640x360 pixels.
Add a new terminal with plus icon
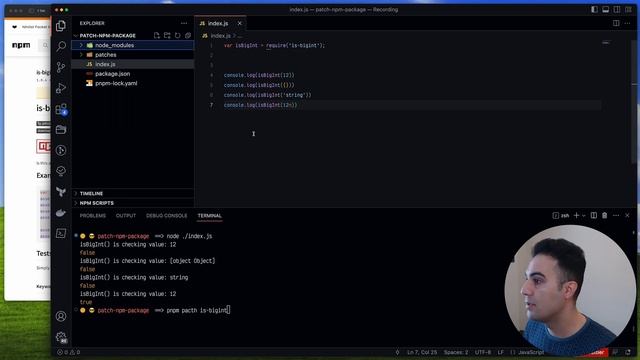[x=576, y=216]
